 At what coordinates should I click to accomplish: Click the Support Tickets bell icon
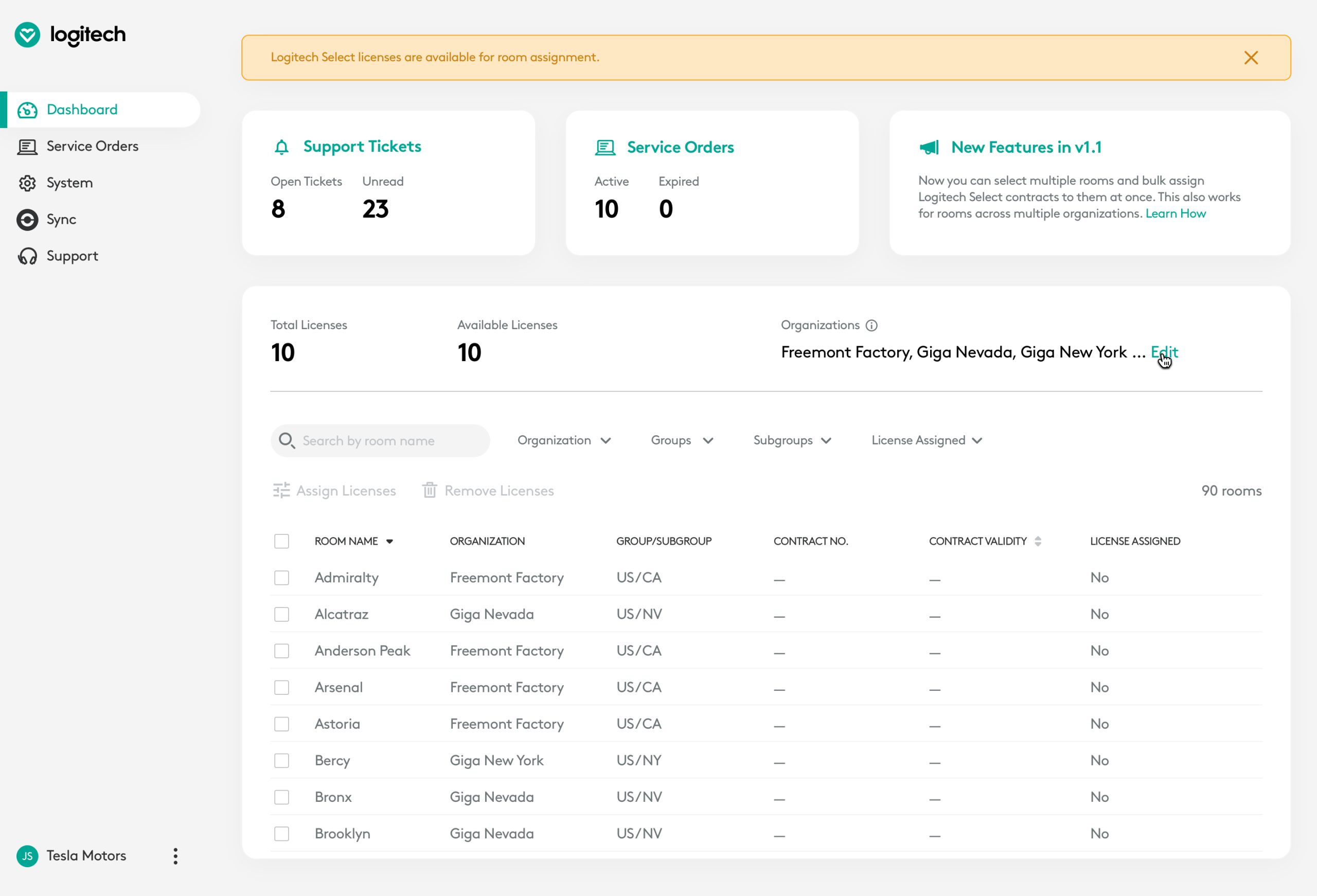[x=281, y=147]
